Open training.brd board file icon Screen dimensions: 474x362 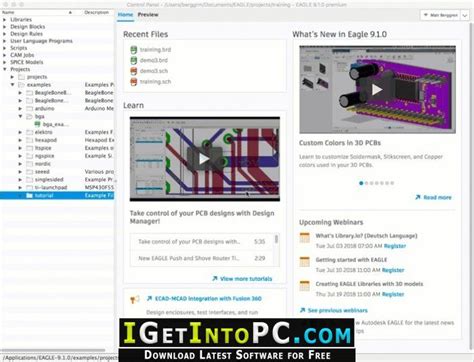pos(134,50)
